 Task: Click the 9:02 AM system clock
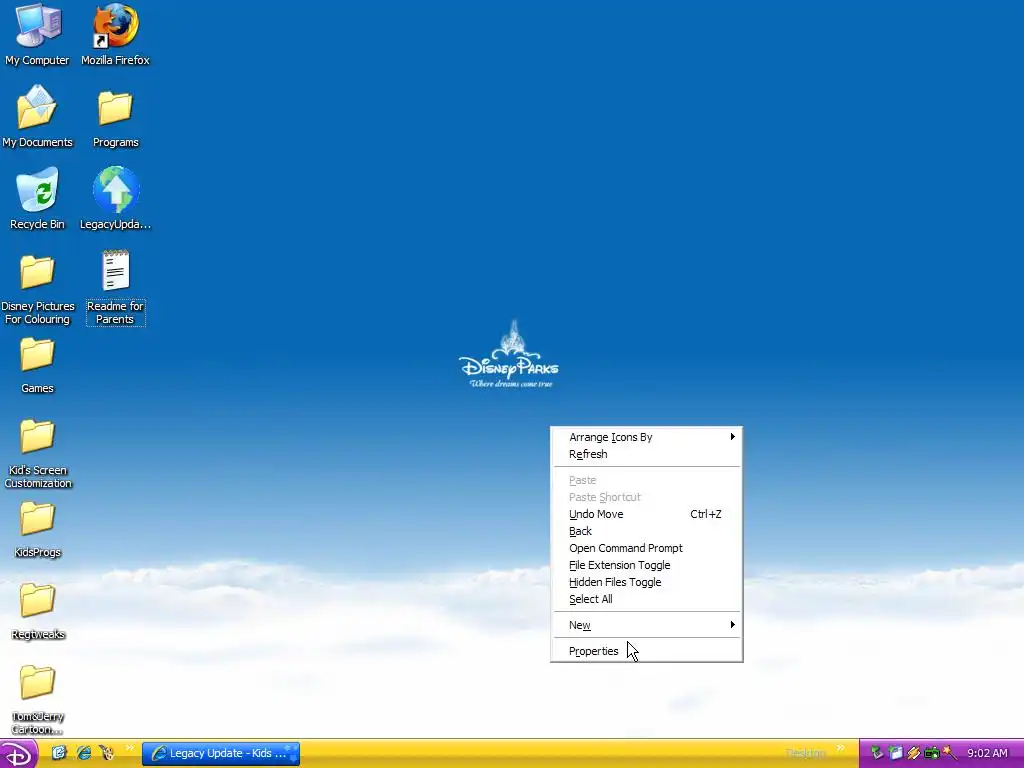coord(987,753)
